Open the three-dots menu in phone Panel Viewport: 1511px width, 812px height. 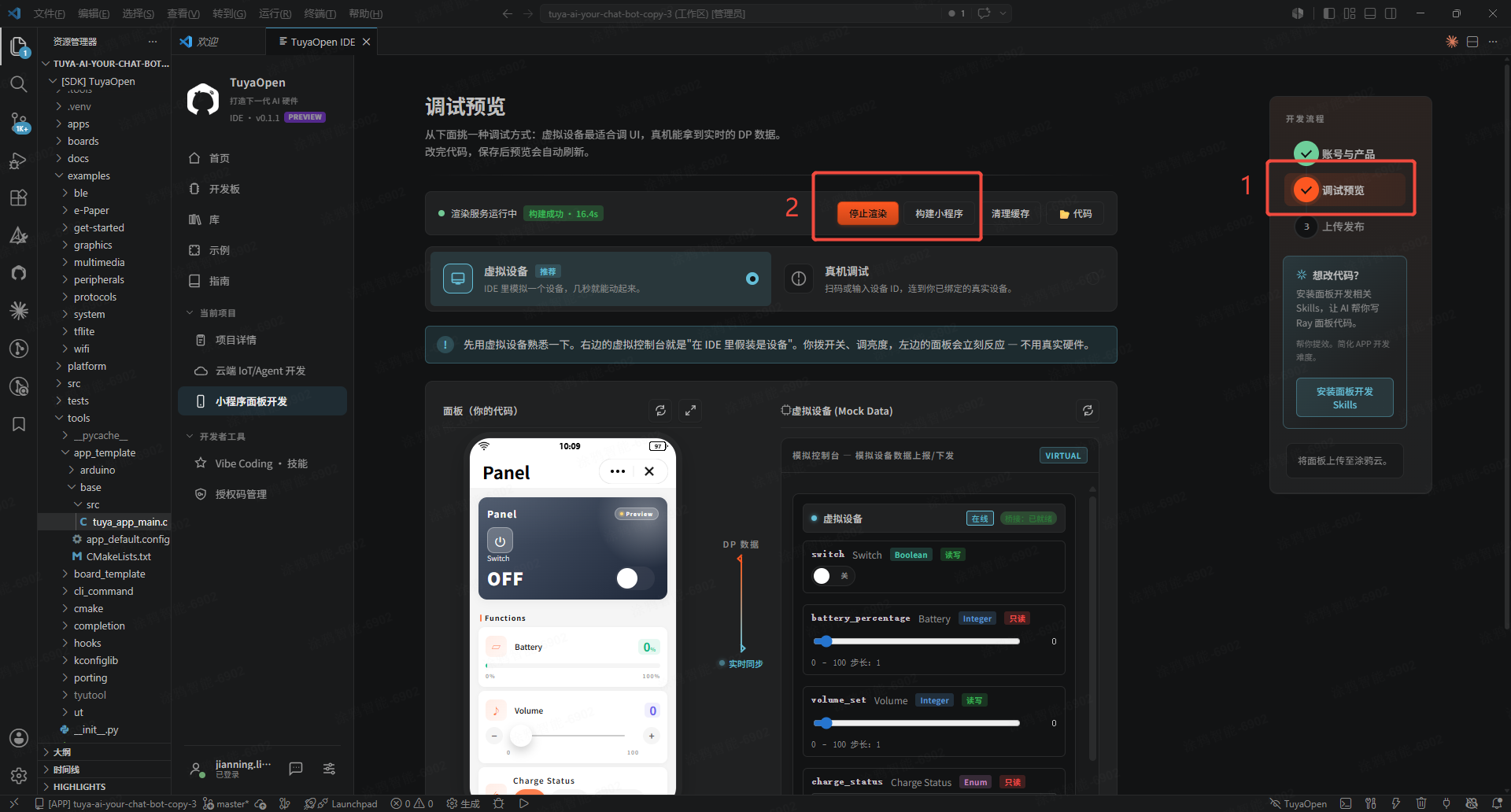point(618,471)
